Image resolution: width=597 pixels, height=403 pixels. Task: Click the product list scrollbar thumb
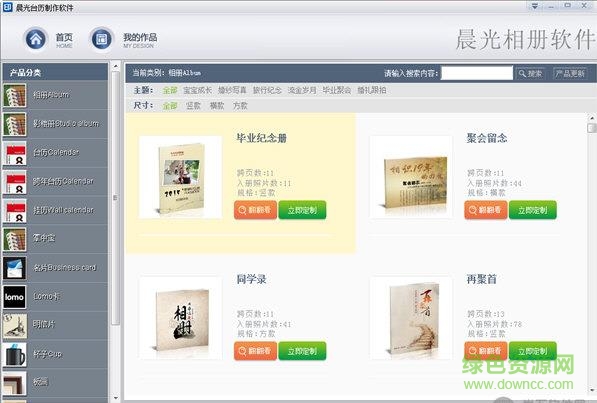point(592,128)
